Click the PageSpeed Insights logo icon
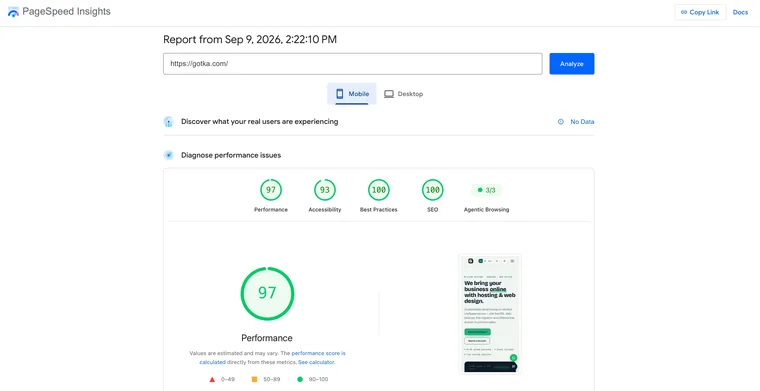Screen dimensions: 760x391 [x=13, y=12]
